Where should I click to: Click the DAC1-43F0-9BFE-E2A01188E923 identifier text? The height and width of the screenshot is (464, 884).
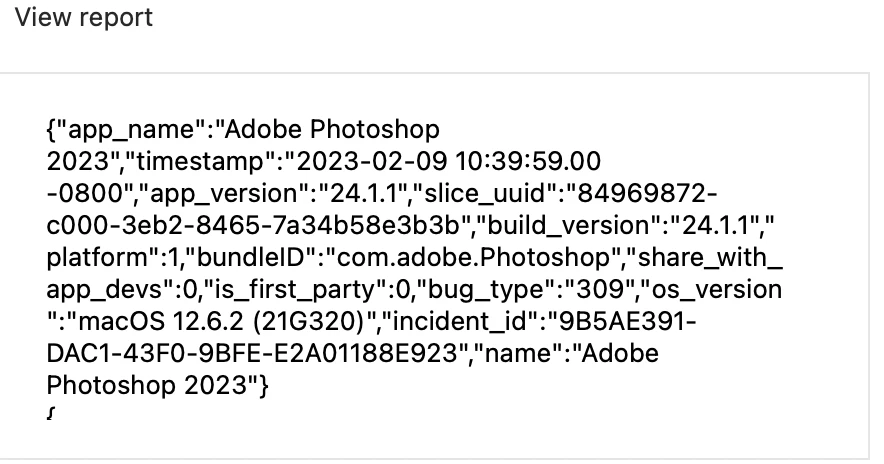point(252,355)
